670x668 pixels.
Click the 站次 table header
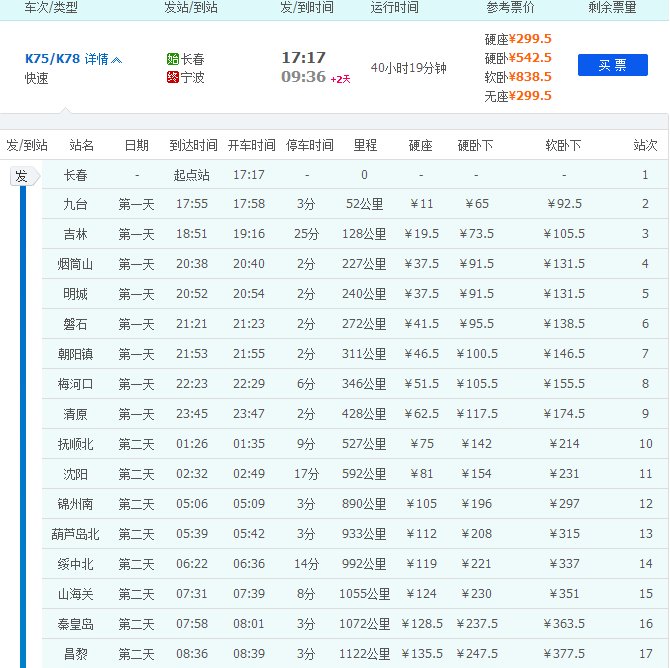coord(645,145)
